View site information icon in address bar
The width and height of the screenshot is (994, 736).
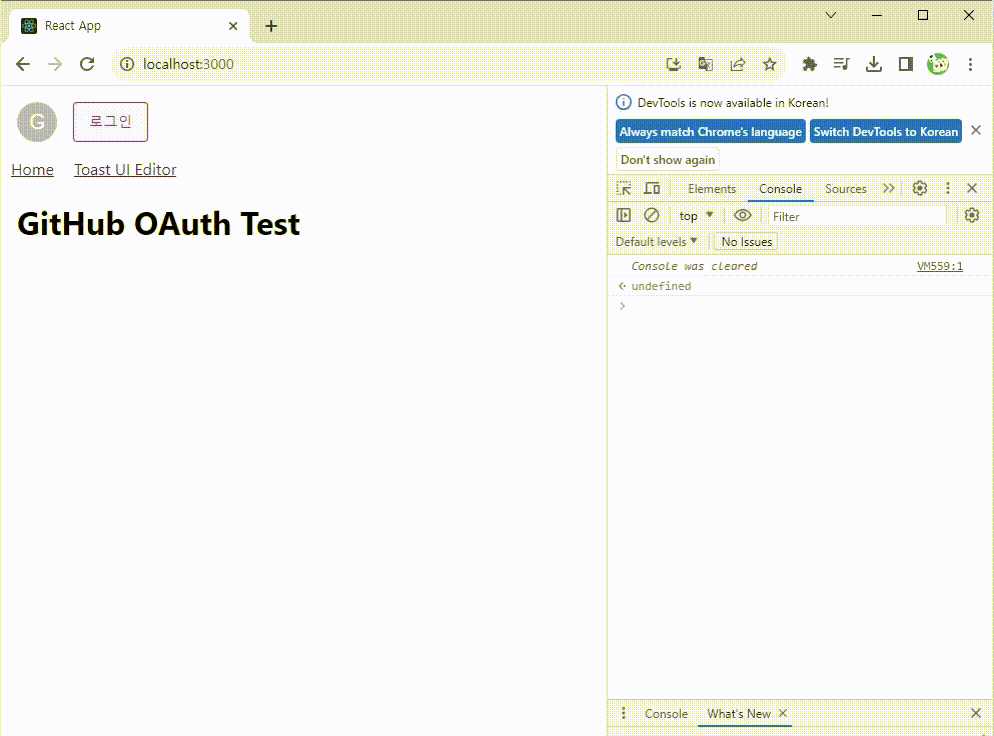(x=127, y=64)
